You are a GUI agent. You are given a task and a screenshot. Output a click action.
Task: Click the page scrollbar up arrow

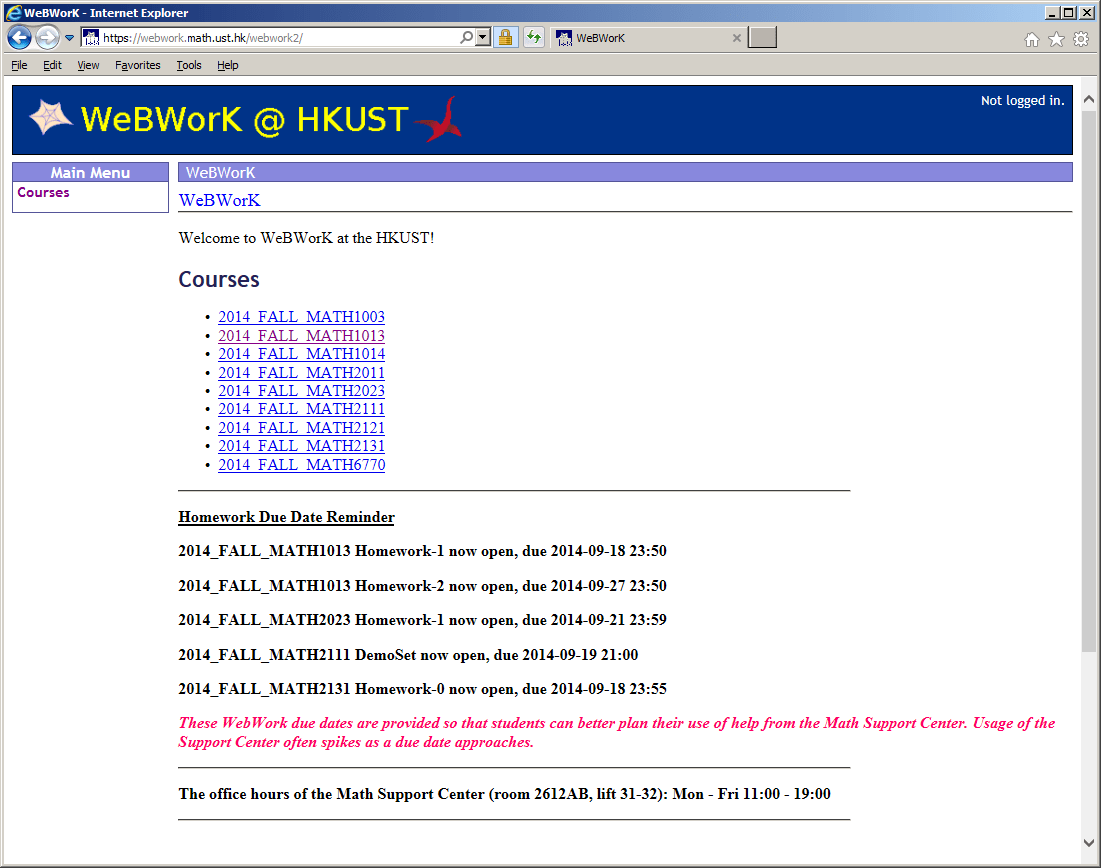coord(1088,100)
